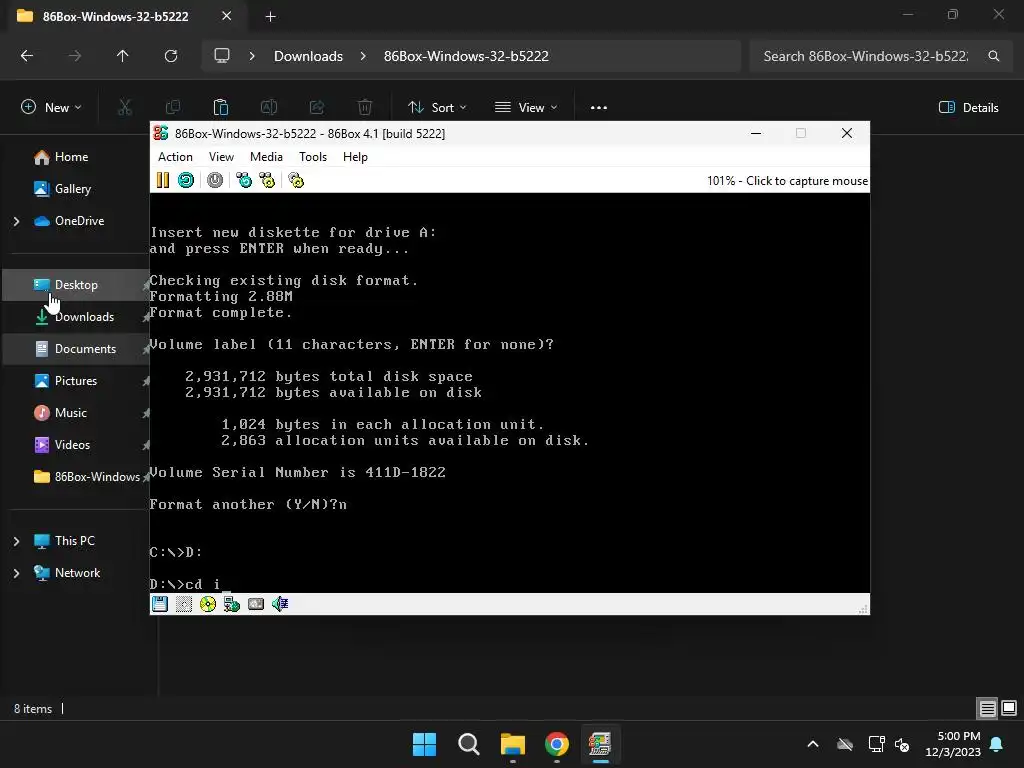The height and width of the screenshot is (768, 1024).
Task: Open Home in the sidebar
Action: coord(72,157)
